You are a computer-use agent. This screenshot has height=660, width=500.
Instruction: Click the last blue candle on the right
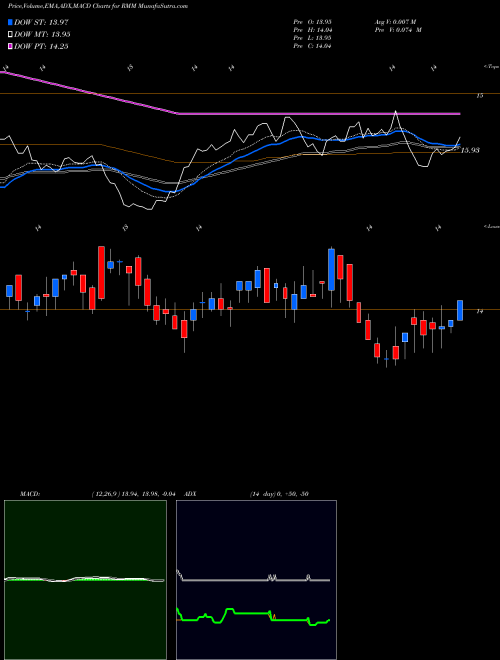click(x=460, y=310)
